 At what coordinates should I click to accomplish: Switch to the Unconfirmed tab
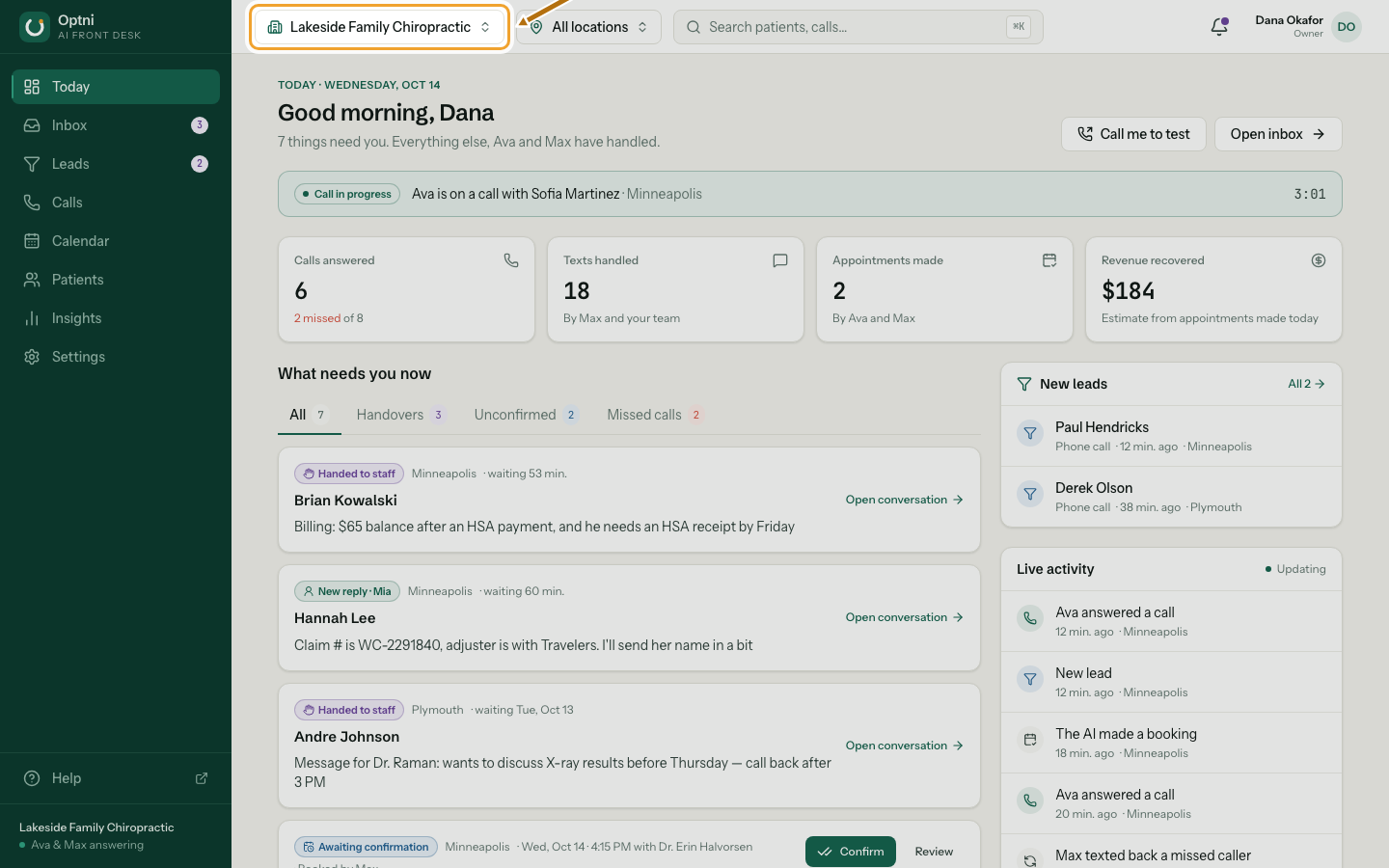(x=527, y=415)
